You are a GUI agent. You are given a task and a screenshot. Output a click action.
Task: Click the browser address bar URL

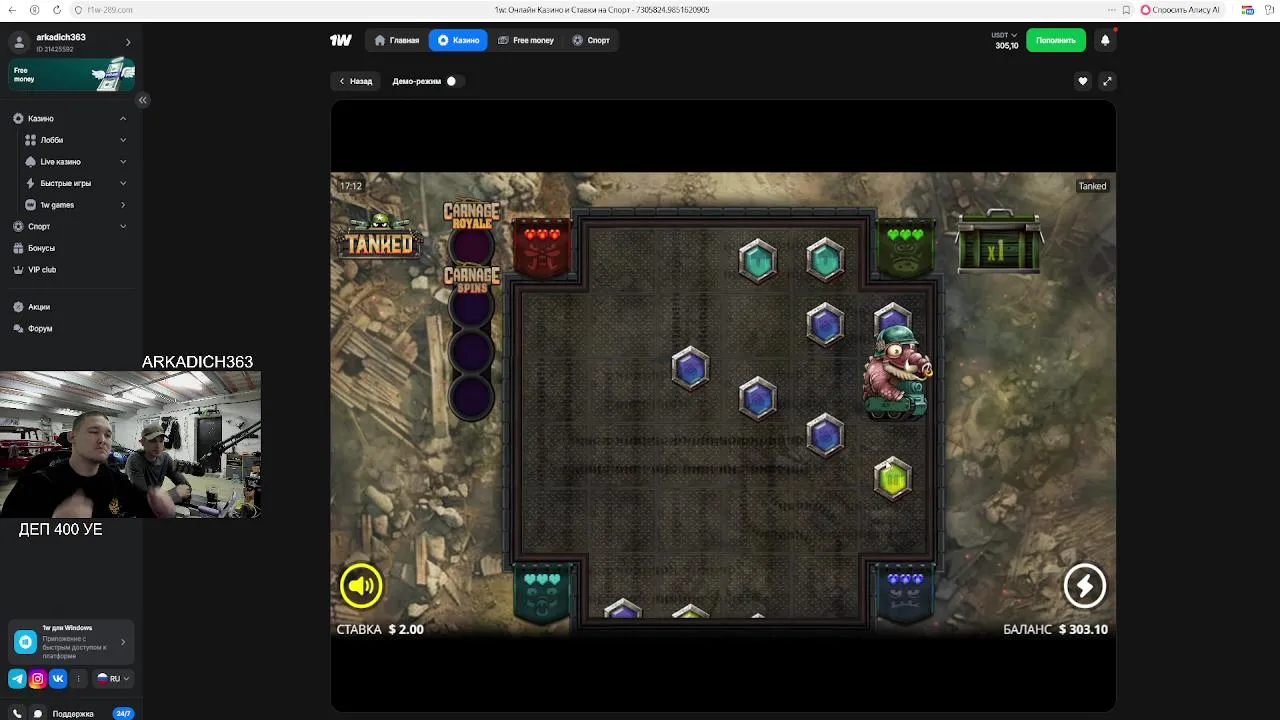click(110, 10)
